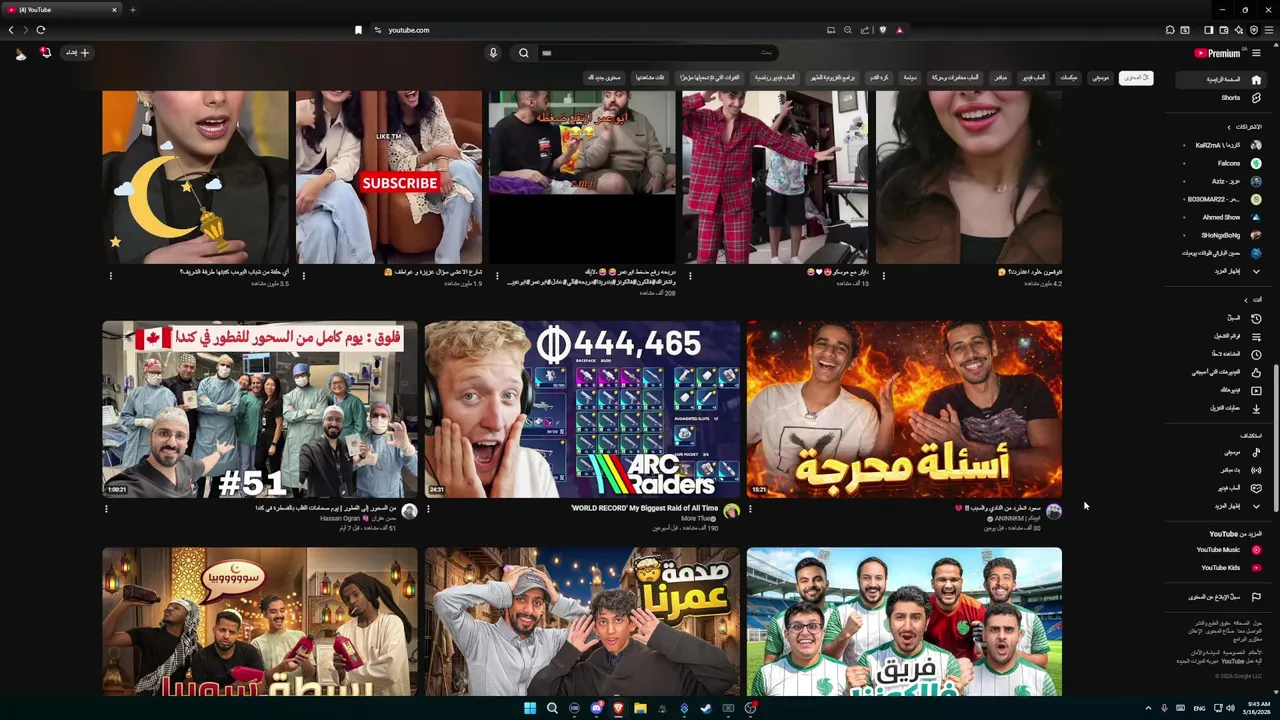Open the account avatar menu
This screenshot has height=720, width=1280.
coord(21,53)
